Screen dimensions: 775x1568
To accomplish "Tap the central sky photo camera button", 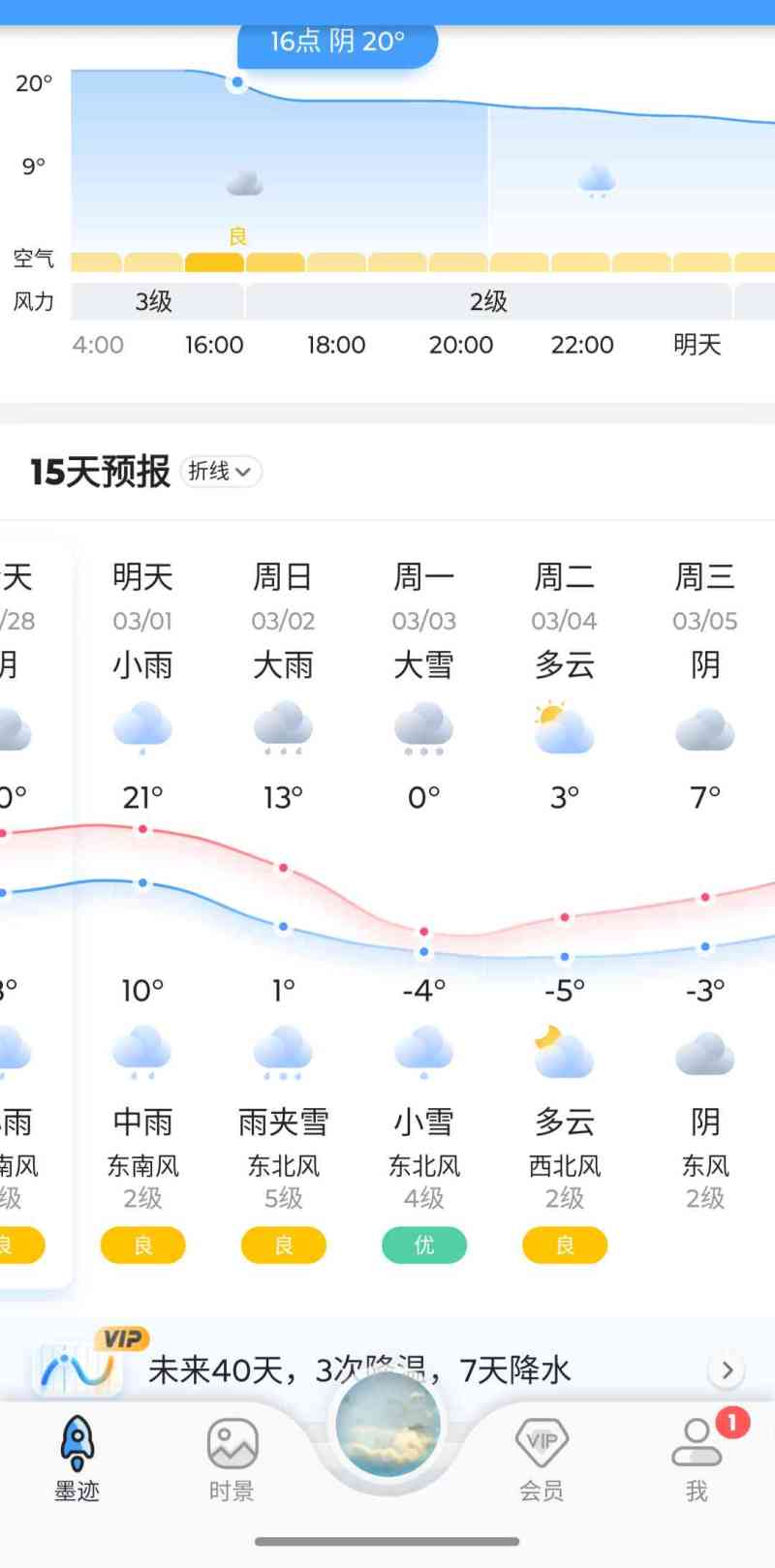I will coord(387,1425).
